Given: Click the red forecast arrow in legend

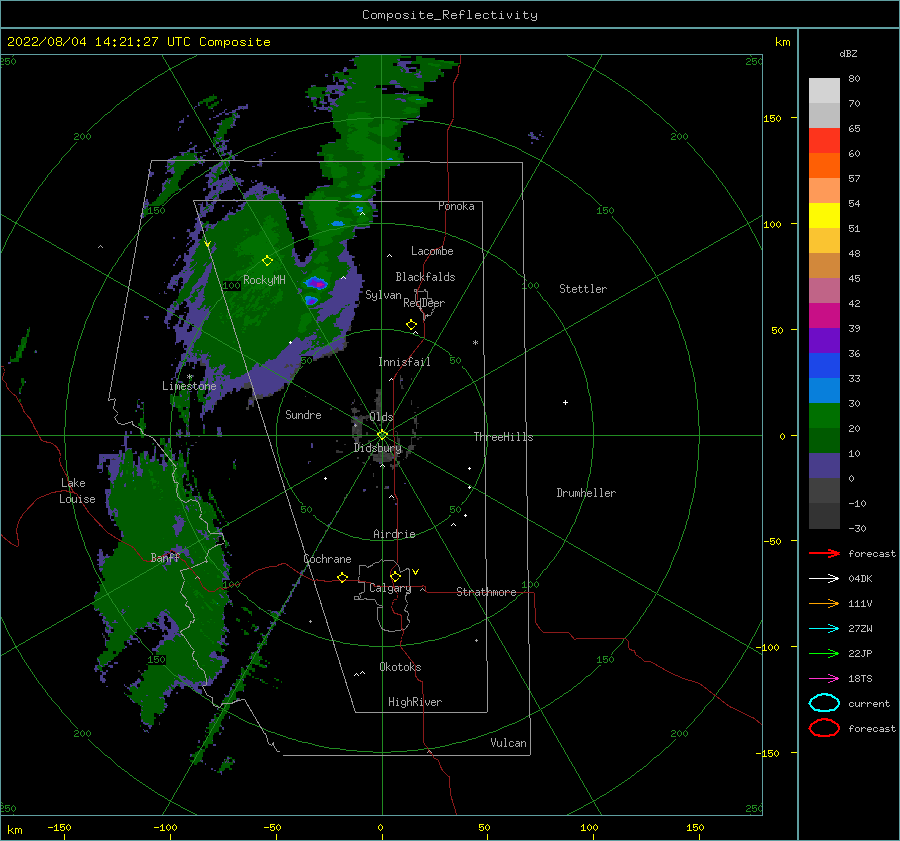Looking at the screenshot, I should coord(824,553).
